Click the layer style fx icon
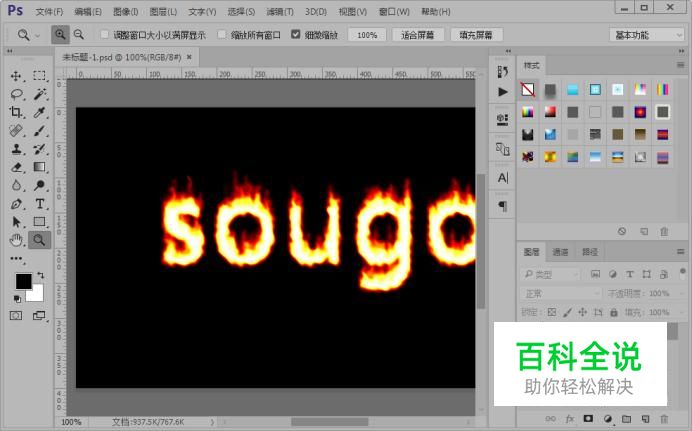The width and height of the screenshot is (692, 431). coord(570,419)
